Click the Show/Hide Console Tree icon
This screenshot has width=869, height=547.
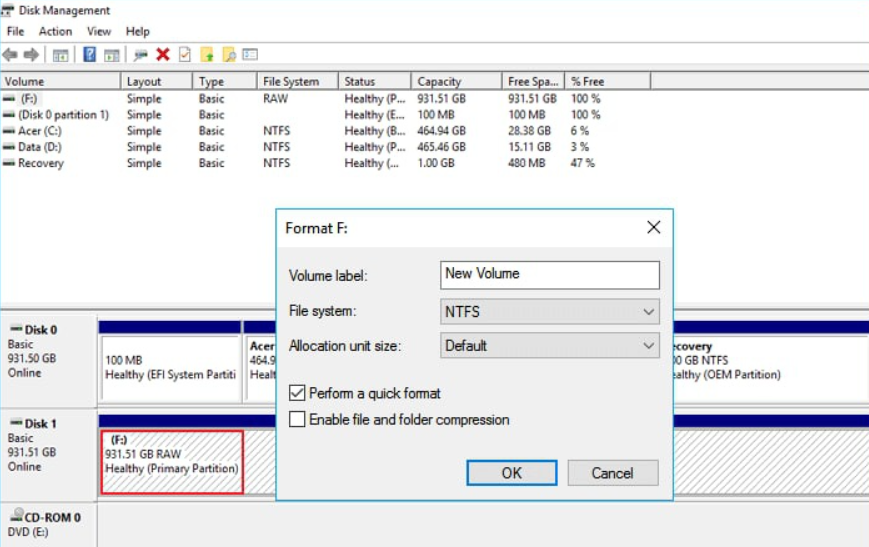60,55
